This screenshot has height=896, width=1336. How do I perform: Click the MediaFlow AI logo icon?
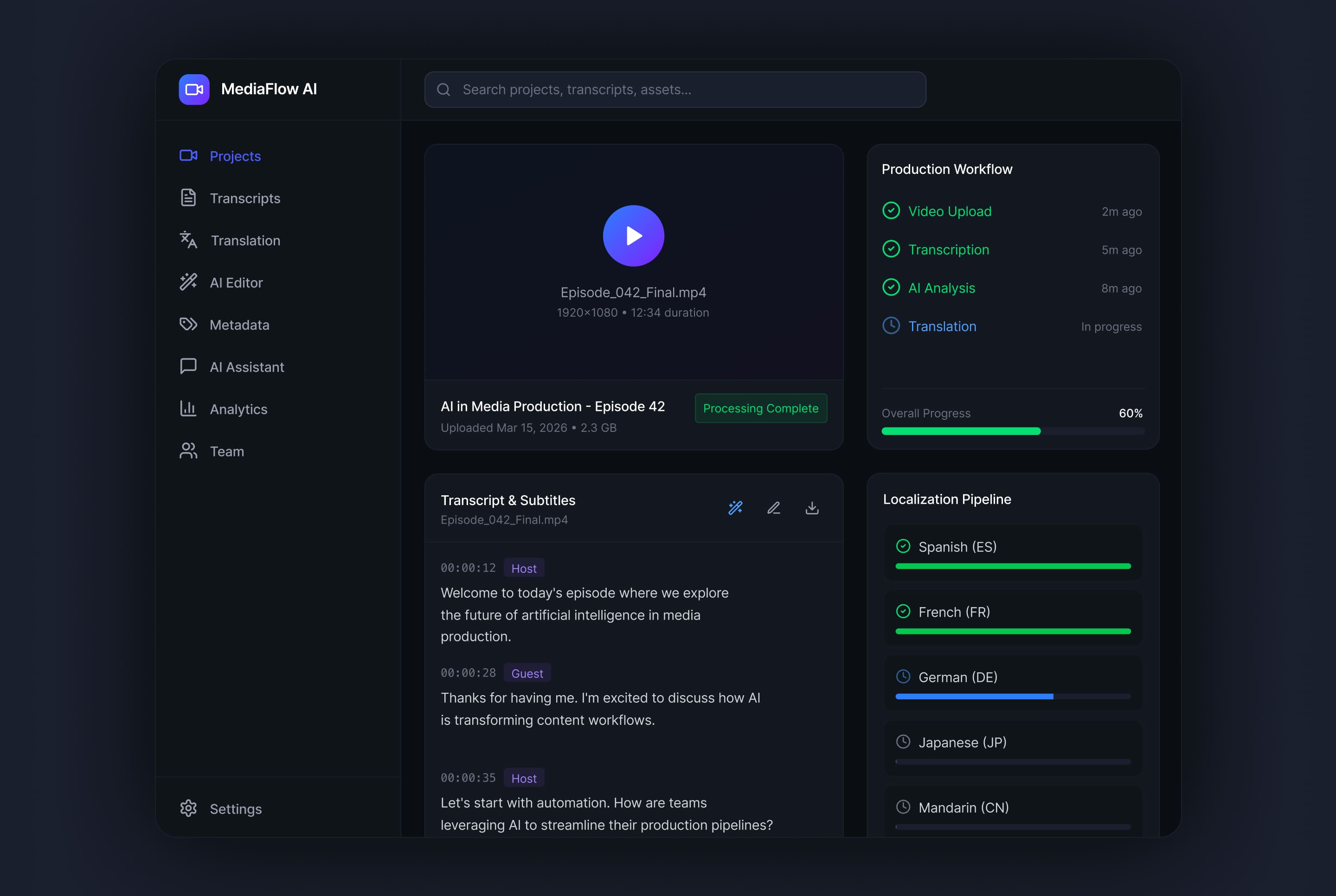click(194, 89)
